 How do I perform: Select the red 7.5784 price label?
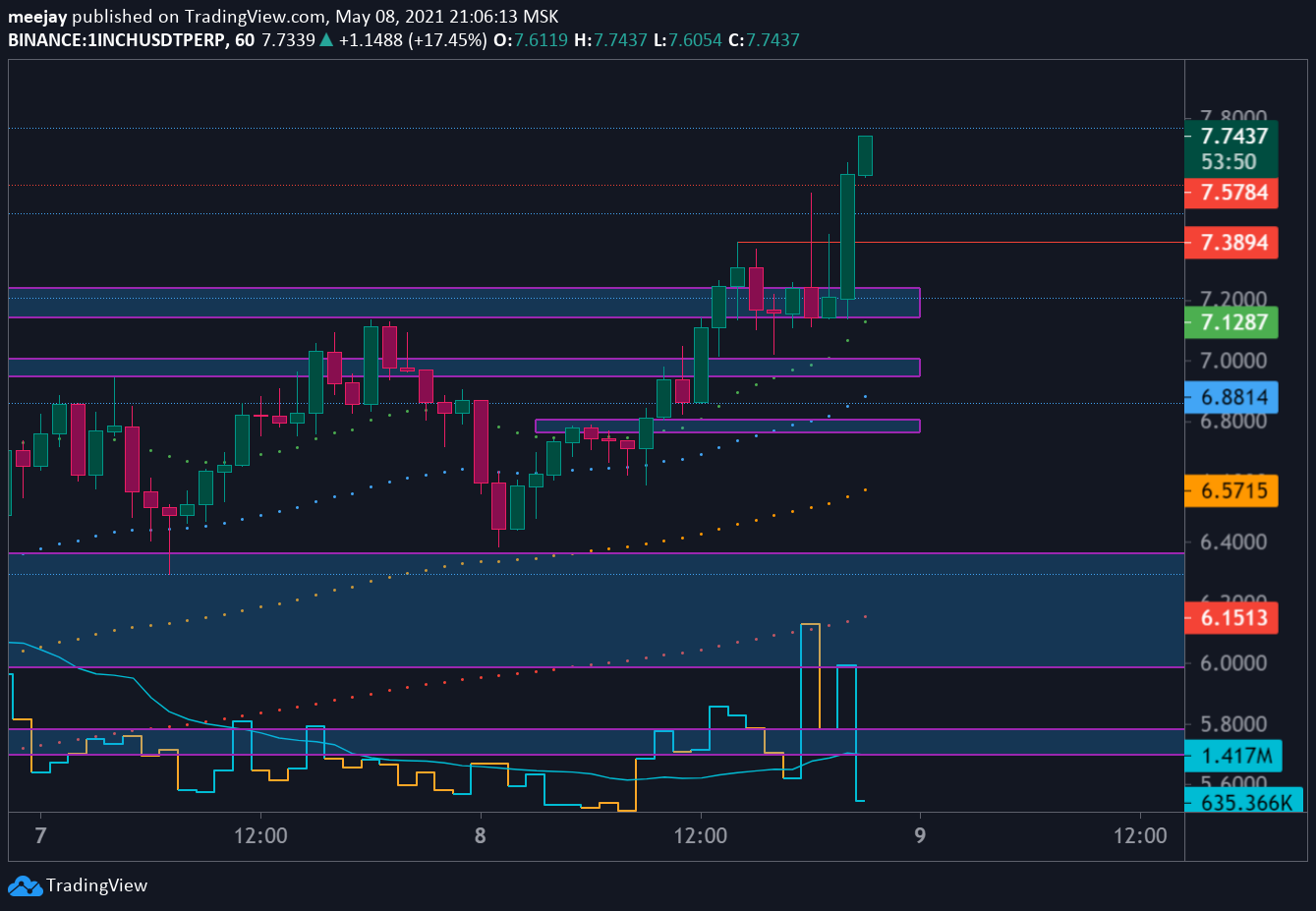pos(1233,193)
